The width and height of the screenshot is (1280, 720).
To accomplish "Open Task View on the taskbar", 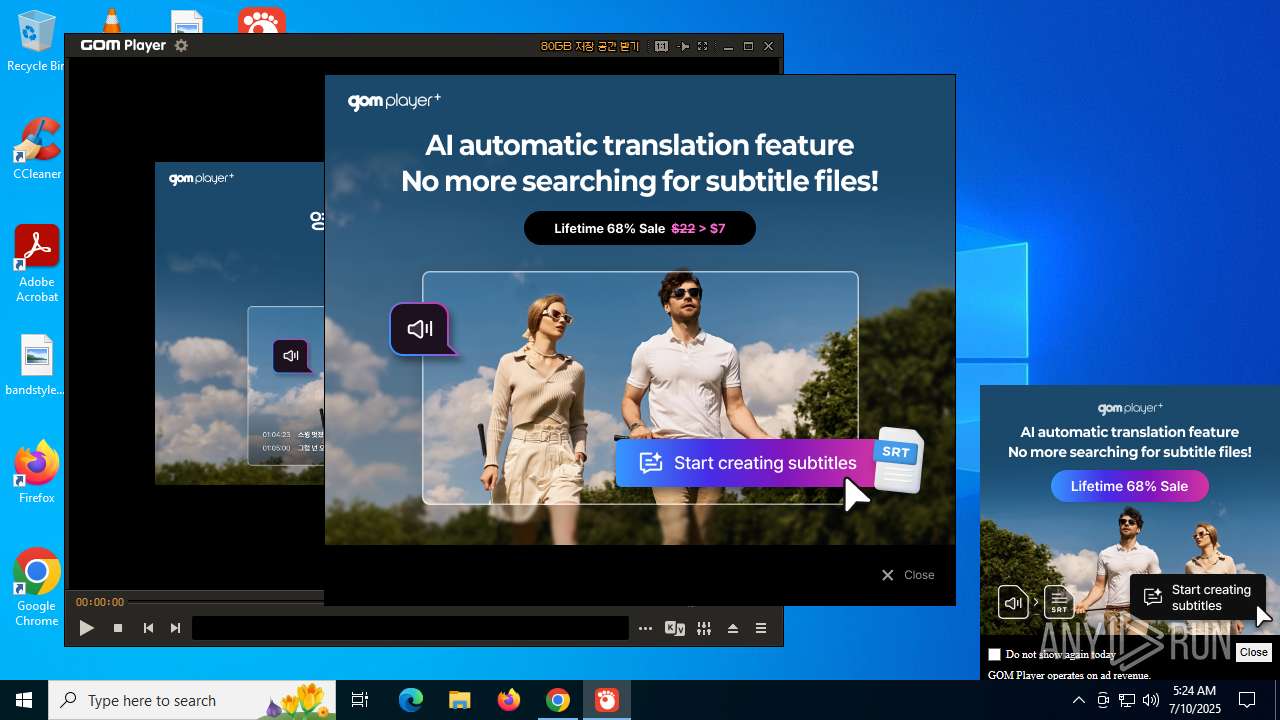I will [x=360, y=700].
